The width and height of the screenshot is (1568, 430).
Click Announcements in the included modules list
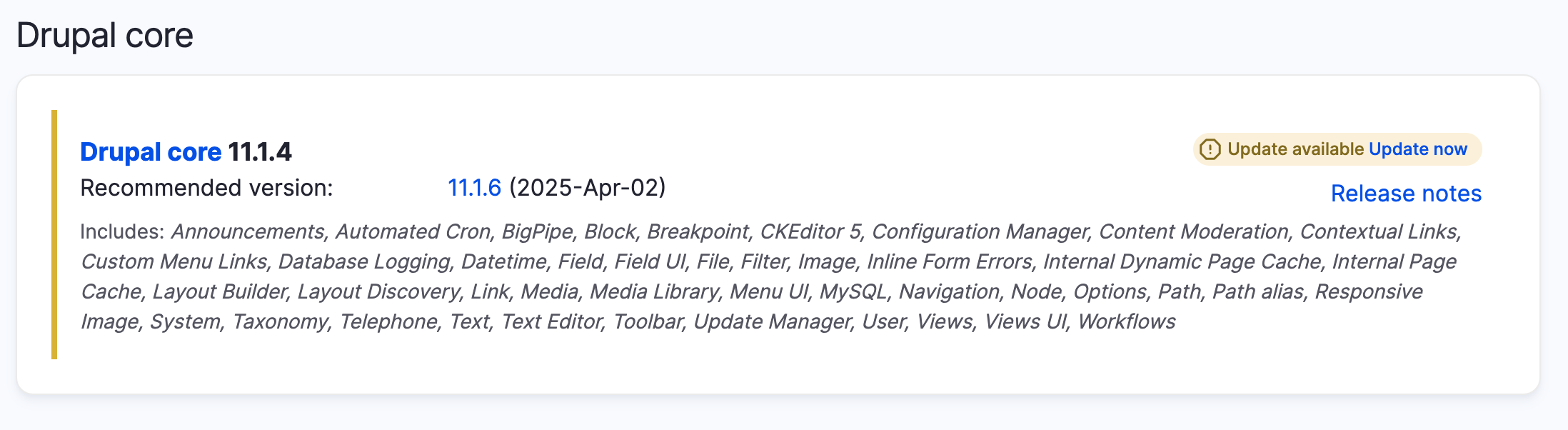[x=248, y=232]
